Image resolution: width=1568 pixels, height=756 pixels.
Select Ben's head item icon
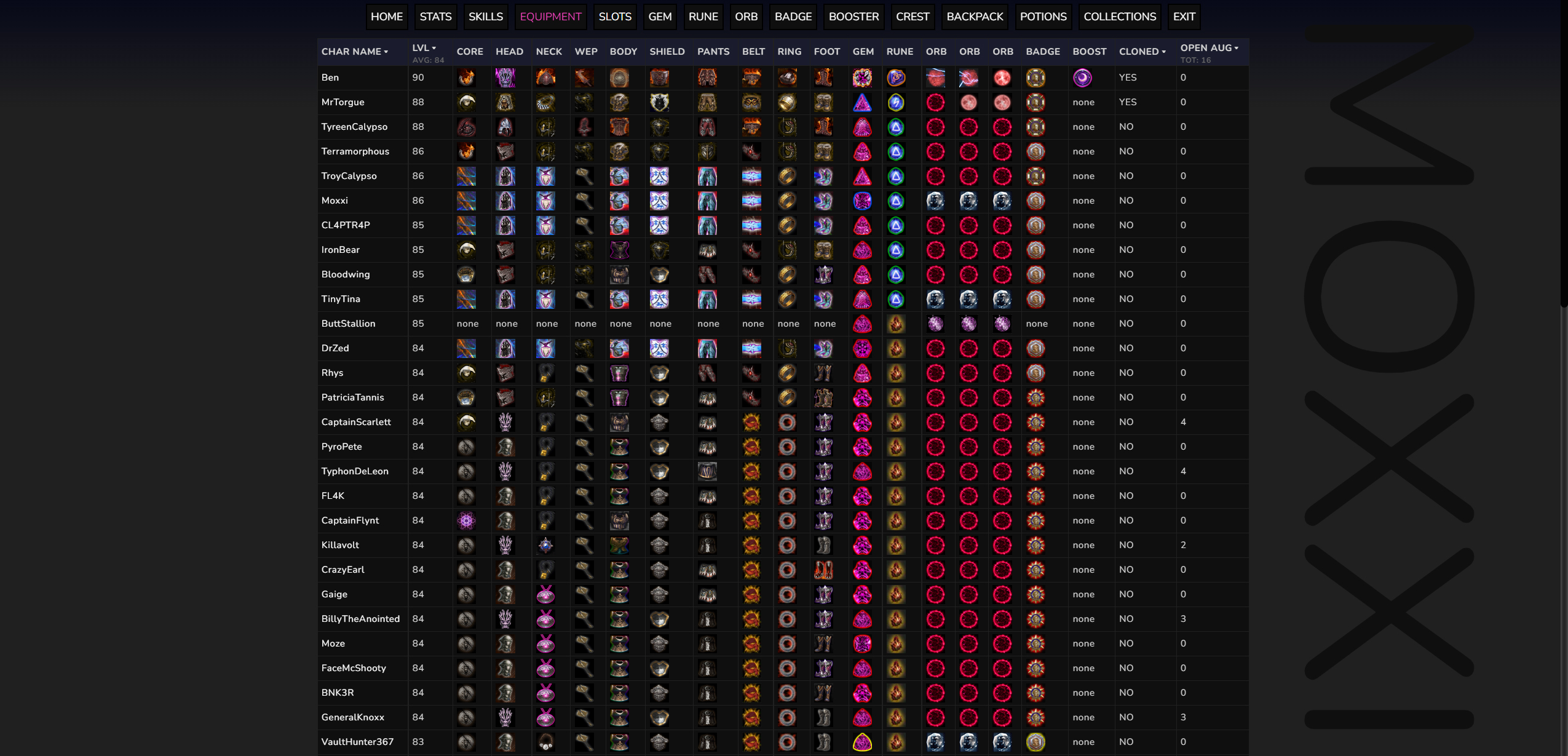[x=505, y=78]
